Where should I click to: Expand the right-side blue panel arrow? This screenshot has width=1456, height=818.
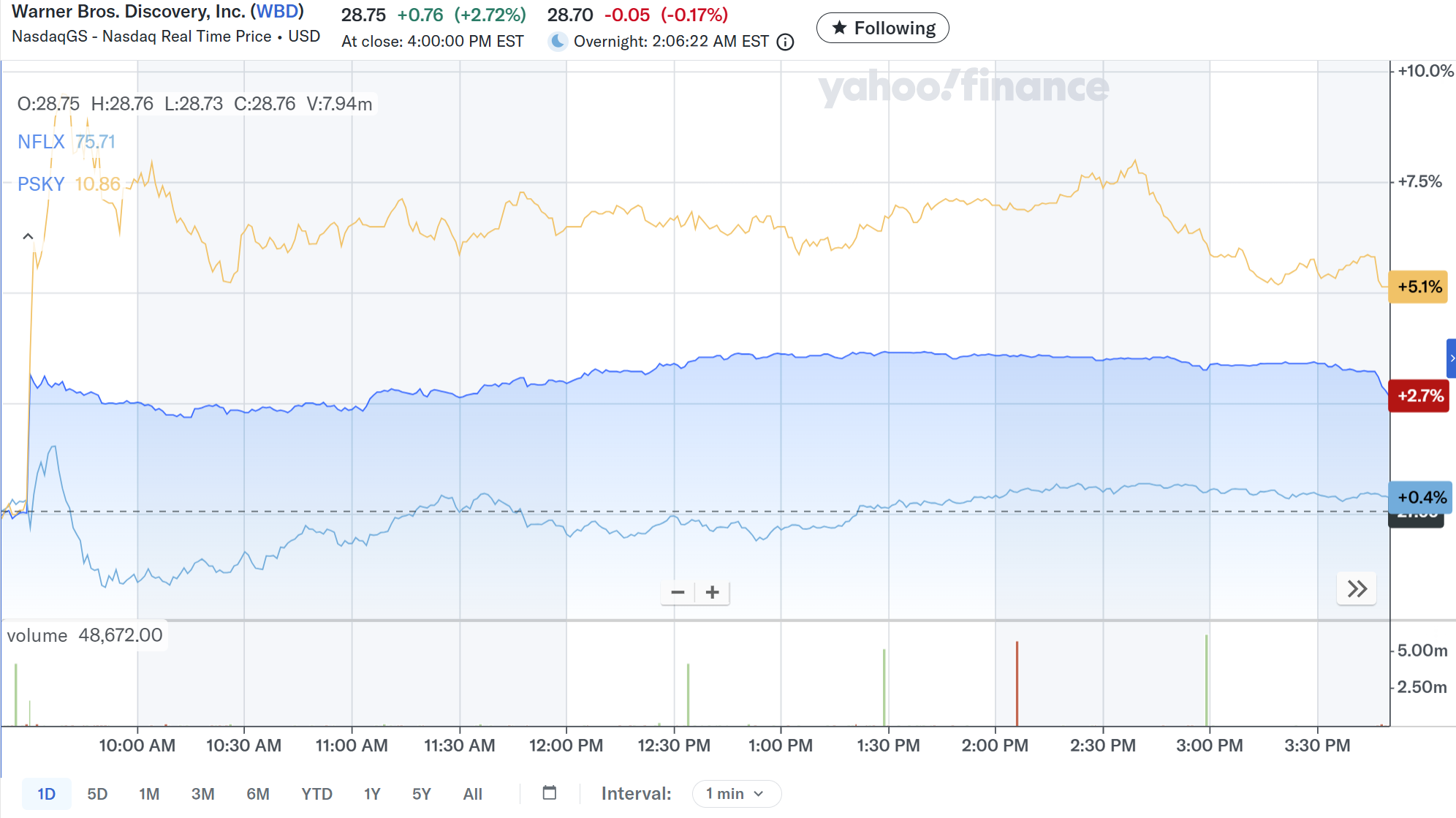[x=1452, y=358]
